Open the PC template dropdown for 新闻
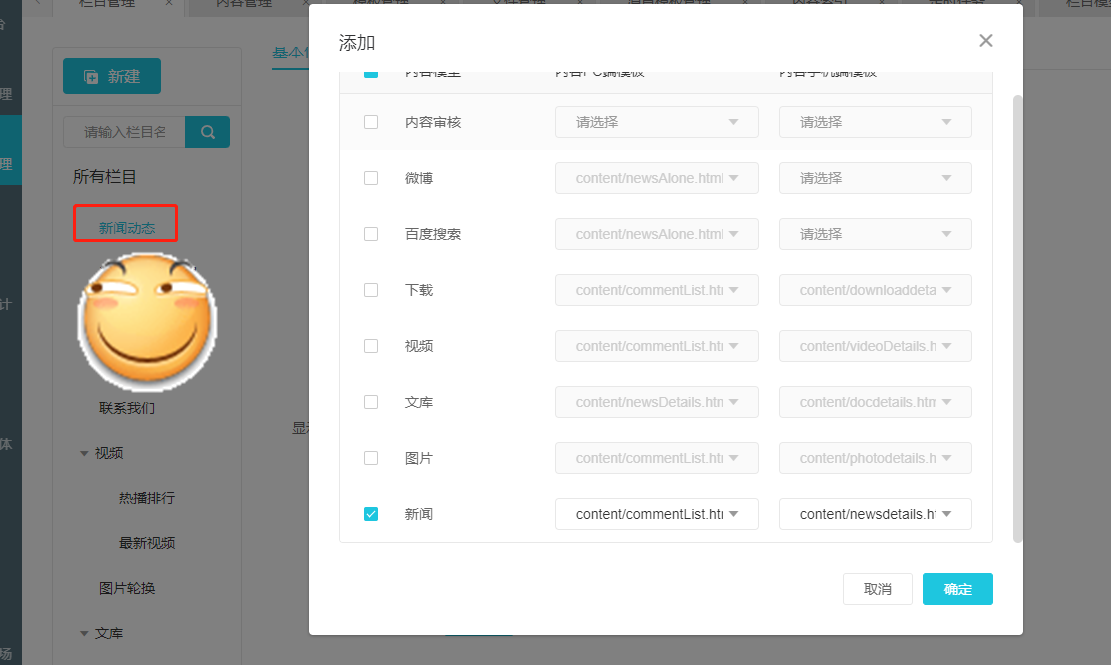Screen dimensions: 1111x665 point(656,514)
